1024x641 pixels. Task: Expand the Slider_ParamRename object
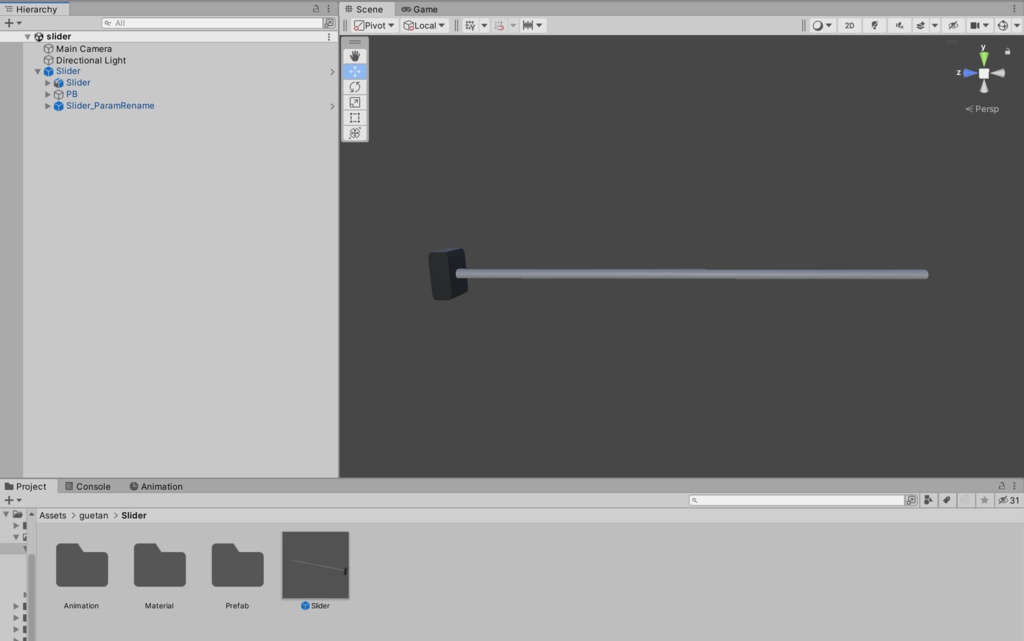pos(48,106)
